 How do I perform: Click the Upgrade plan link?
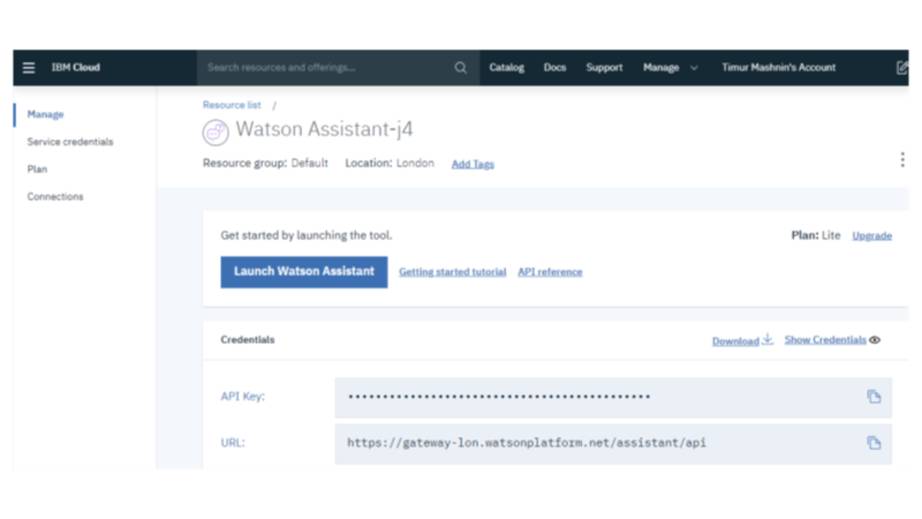[x=871, y=236]
